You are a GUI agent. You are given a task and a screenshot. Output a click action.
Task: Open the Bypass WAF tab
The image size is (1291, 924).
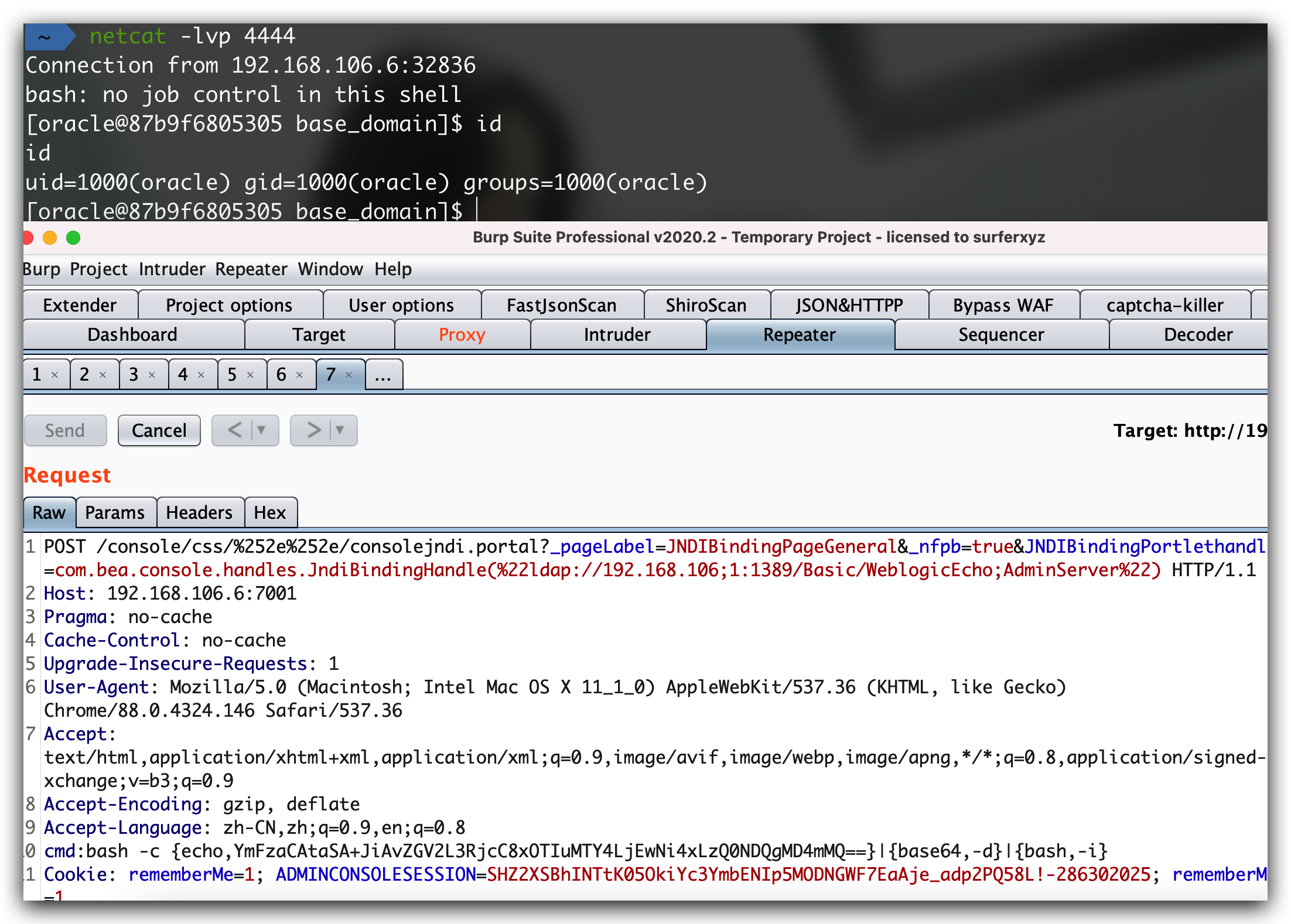(1003, 305)
